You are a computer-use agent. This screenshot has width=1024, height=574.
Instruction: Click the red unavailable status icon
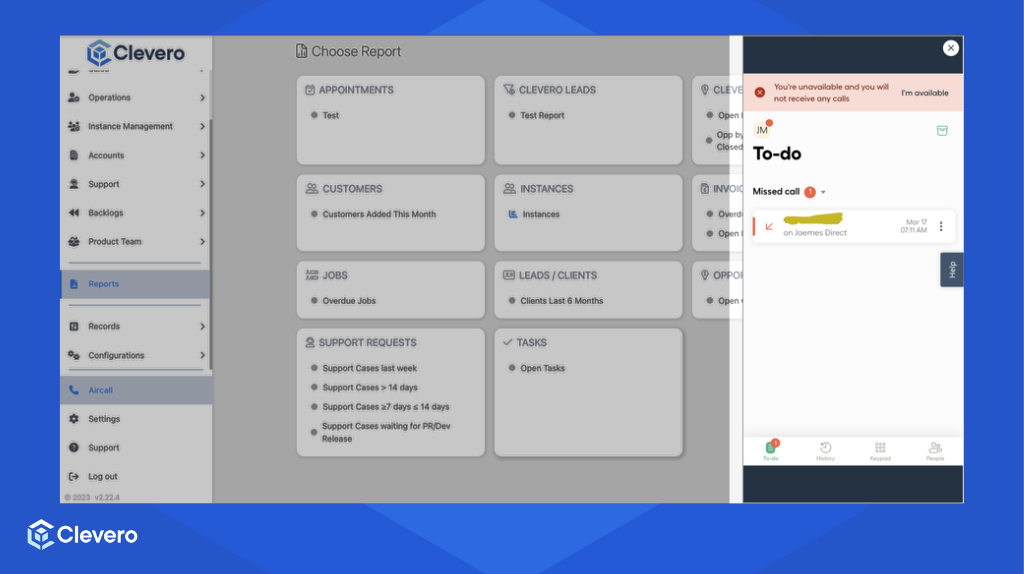[760, 92]
